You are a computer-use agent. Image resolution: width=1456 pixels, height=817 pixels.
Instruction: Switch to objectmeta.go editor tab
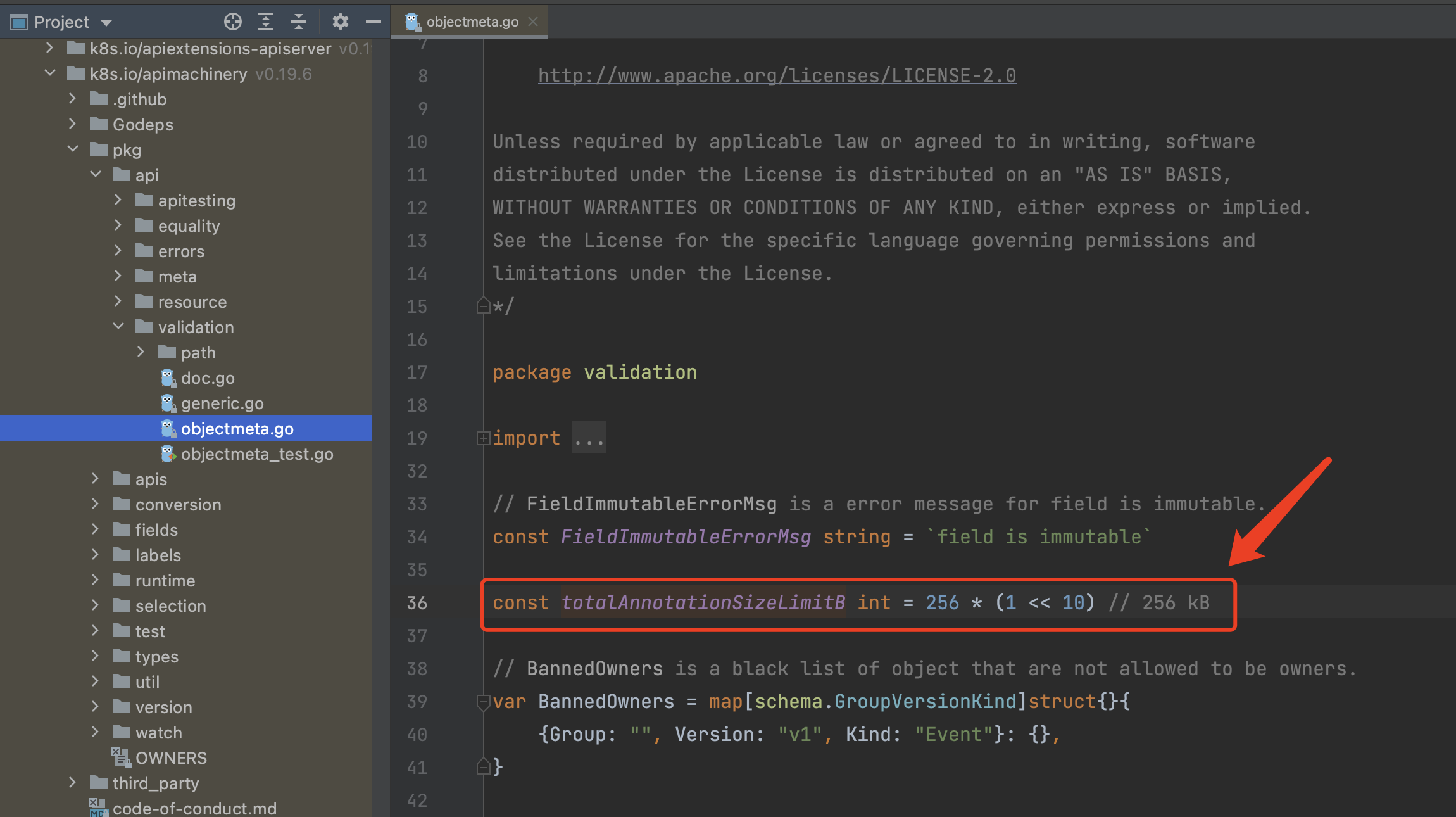[x=472, y=22]
